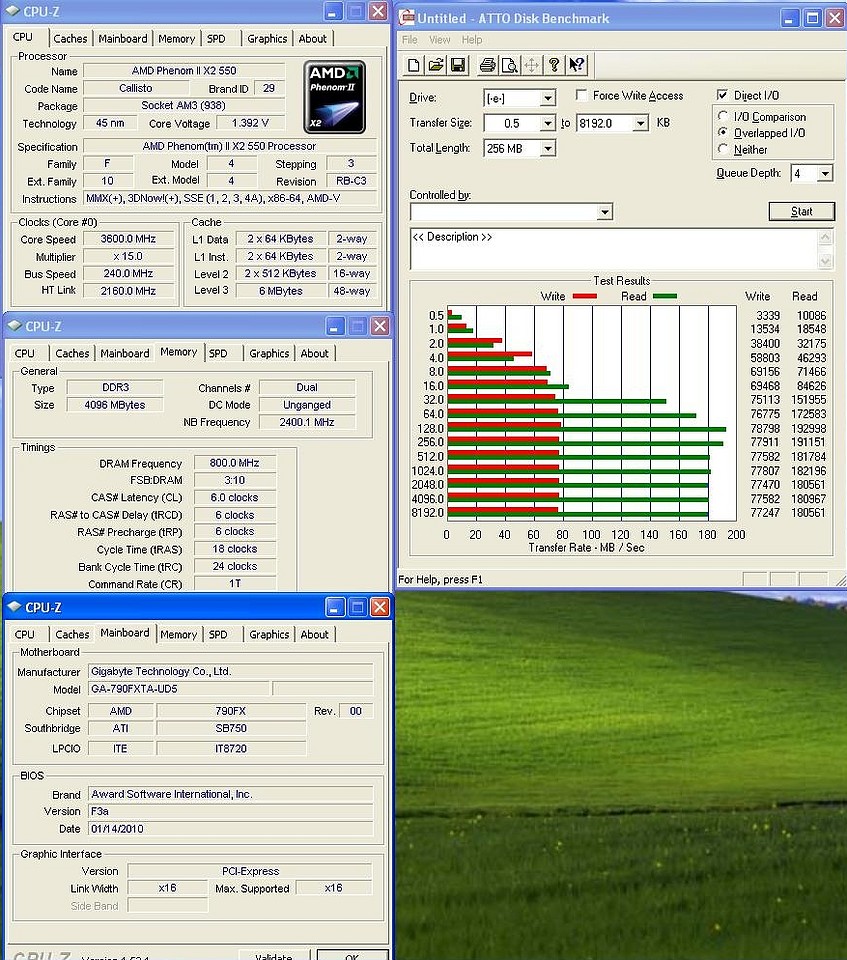The image size is (847, 960).
Task: Open SPD tab in CPU-Z Processor window
Action: pyautogui.click(x=216, y=39)
